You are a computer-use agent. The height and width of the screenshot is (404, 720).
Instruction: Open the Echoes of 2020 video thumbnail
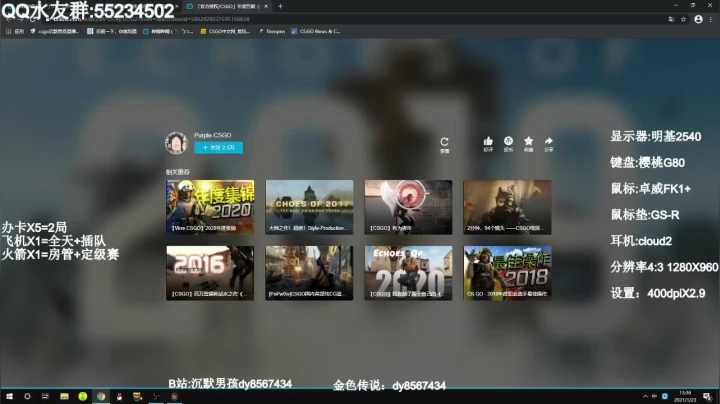tap(408, 273)
